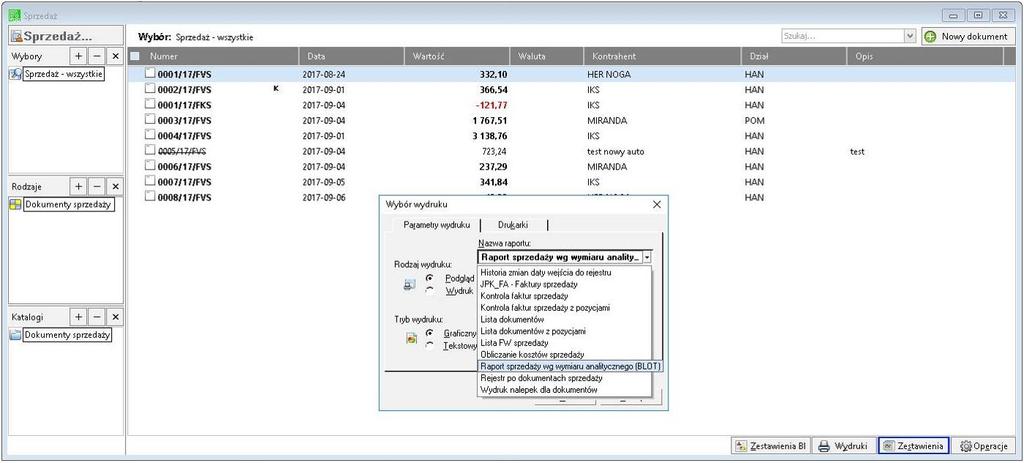The width and height of the screenshot is (1024, 463).
Task: Open the Wydruki button
Action: pyautogui.click(x=843, y=446)
